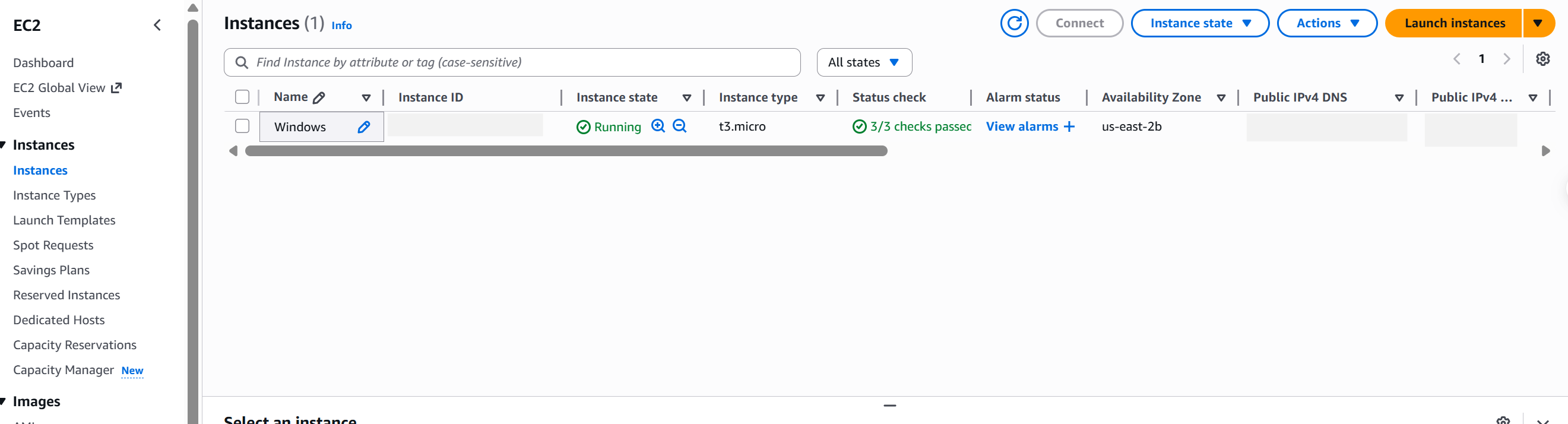The height and width of the screenshot is (424, 1568).
Task: Select Instances link in sidebar
Action: pyautogui.click(x=40, y=170)
